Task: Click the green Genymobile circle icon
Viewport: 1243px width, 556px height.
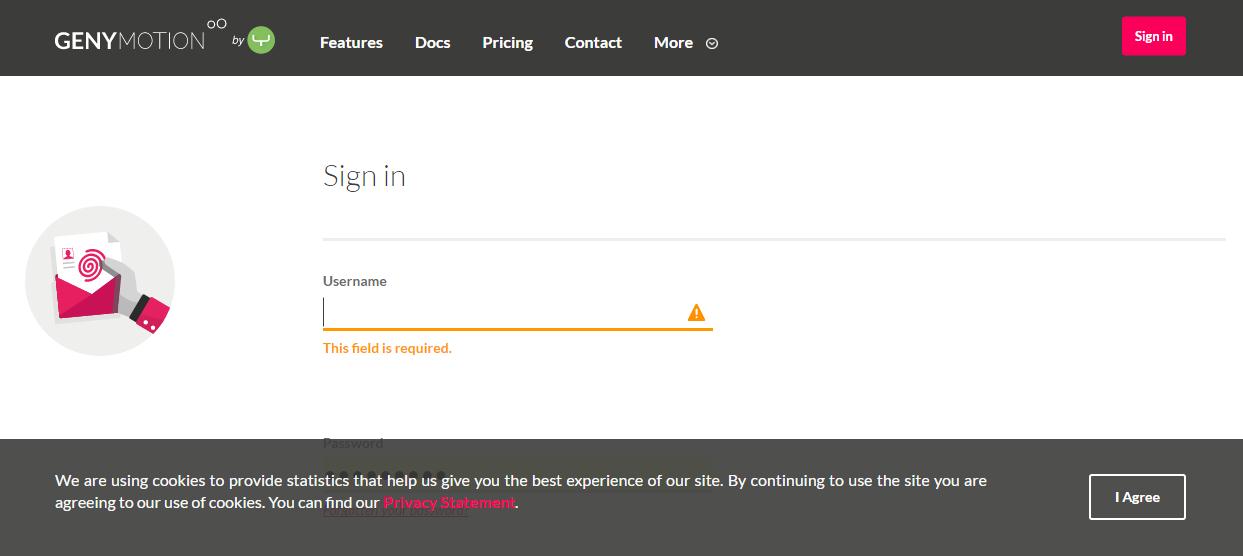Action: coord(261,41)
